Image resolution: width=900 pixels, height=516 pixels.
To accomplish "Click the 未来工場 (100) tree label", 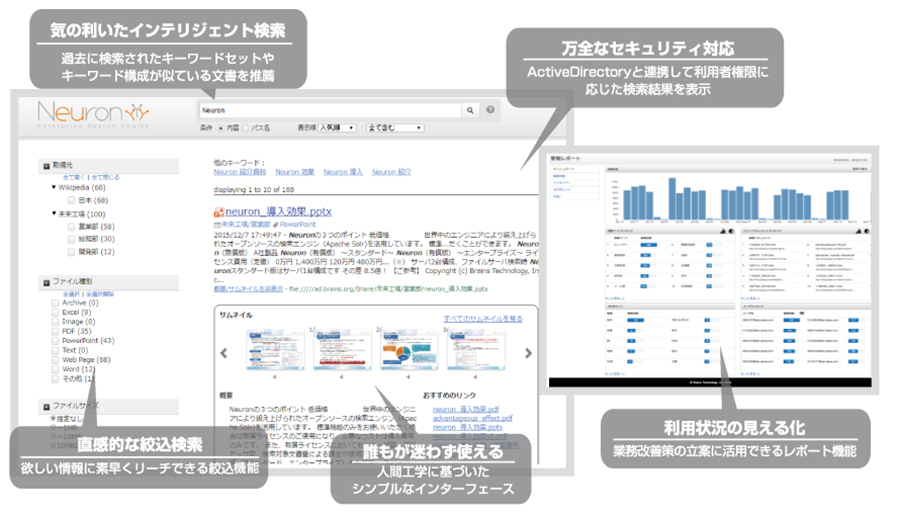I will pos(82,214).
